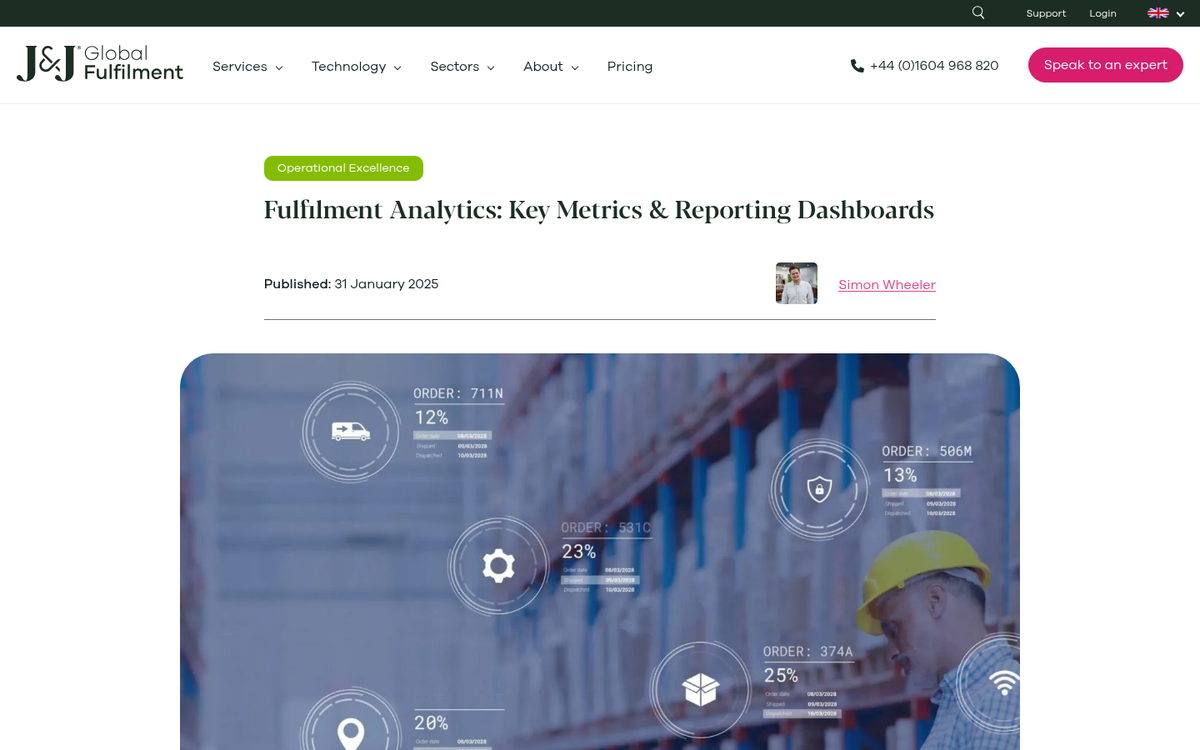
Task: Open the Sectors dropdown menu
Action: [x=462, y=67]
